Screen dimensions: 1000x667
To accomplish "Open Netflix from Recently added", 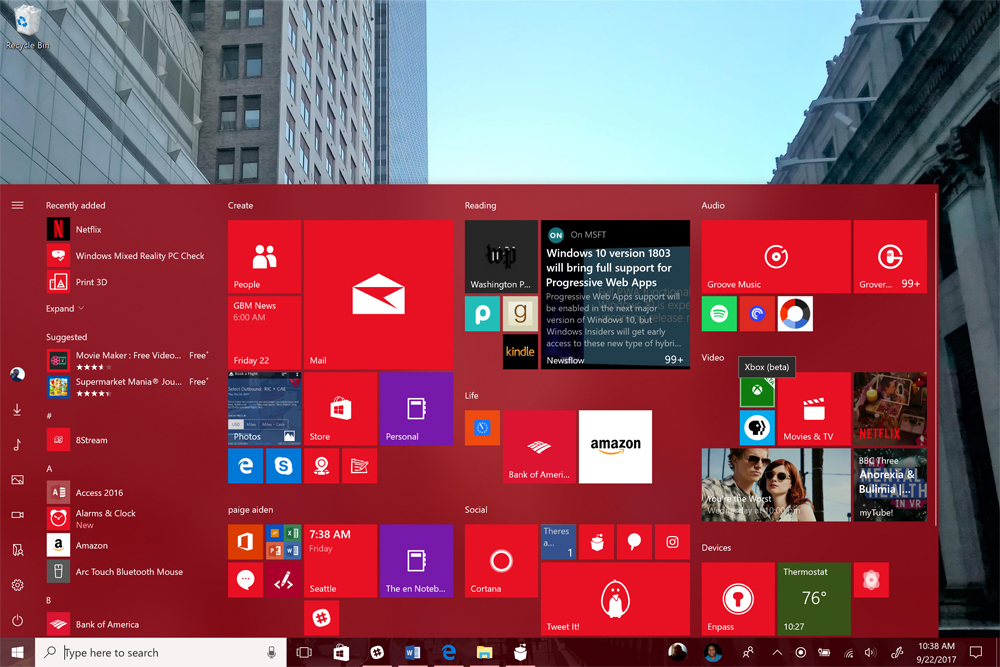I will point(126,230).
